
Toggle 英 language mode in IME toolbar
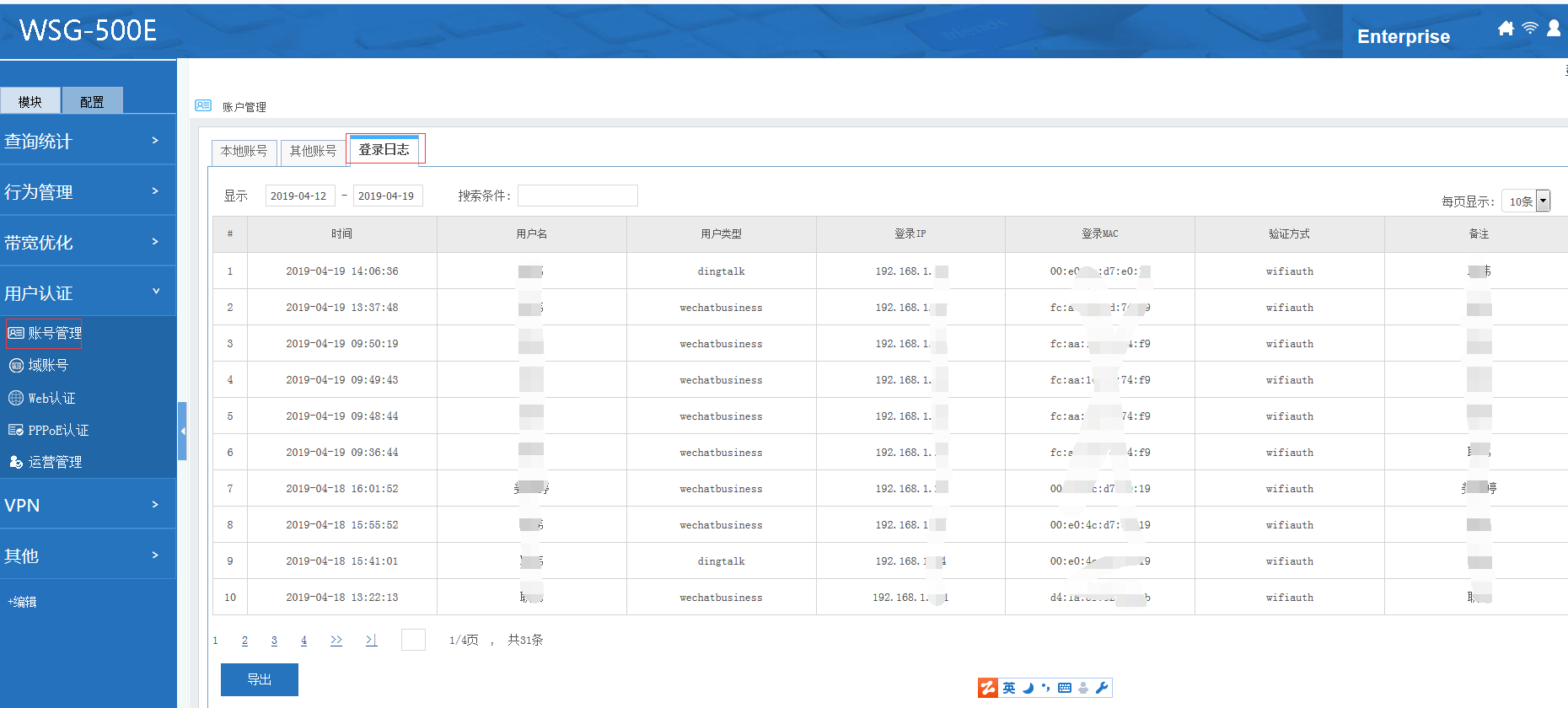pos(1009,688)
